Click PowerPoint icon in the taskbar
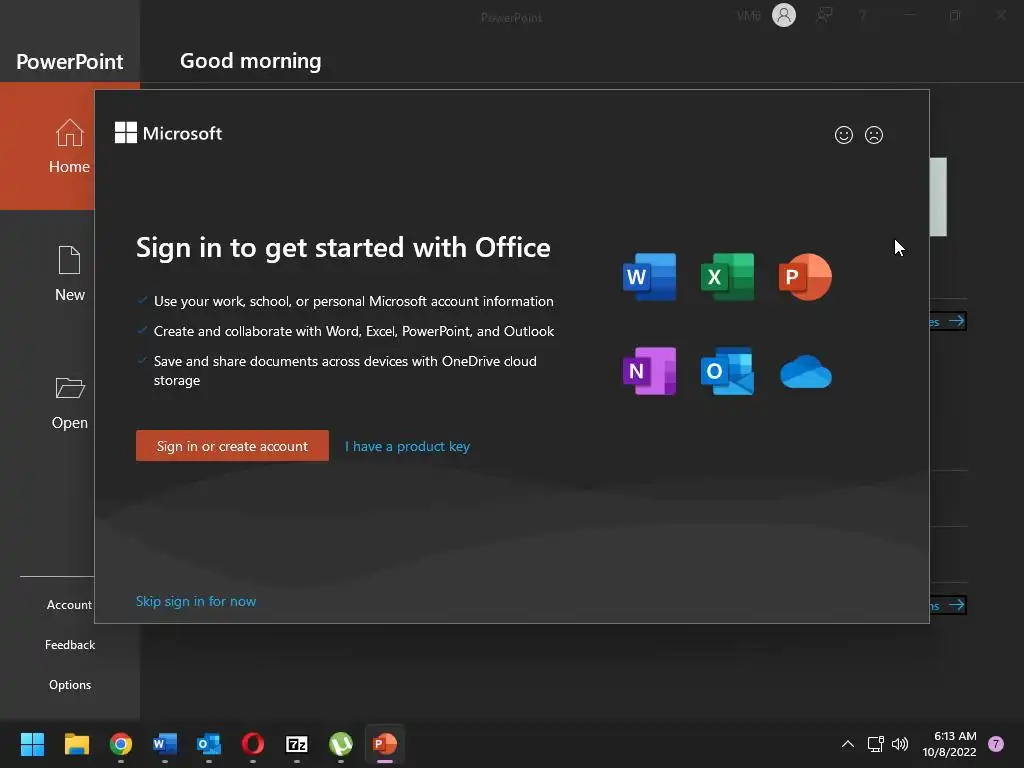 tap(385, 744)
